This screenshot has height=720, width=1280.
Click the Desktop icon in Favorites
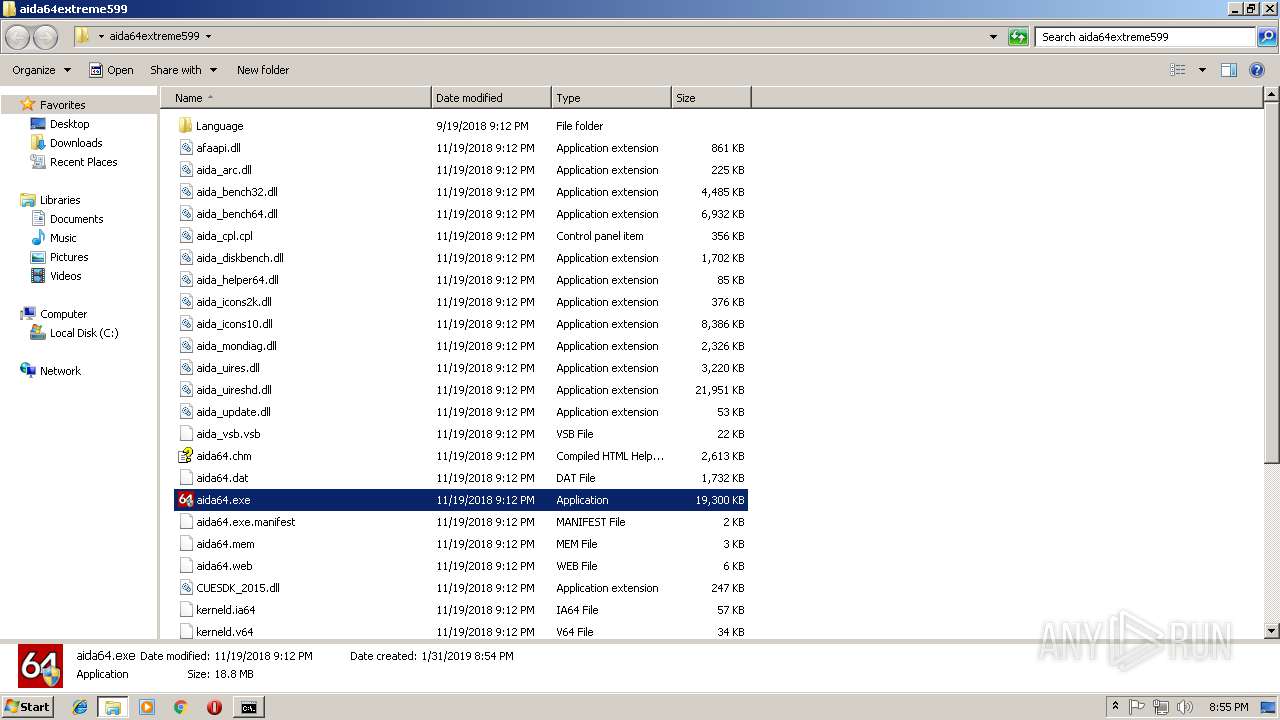[x=38, y=124]
